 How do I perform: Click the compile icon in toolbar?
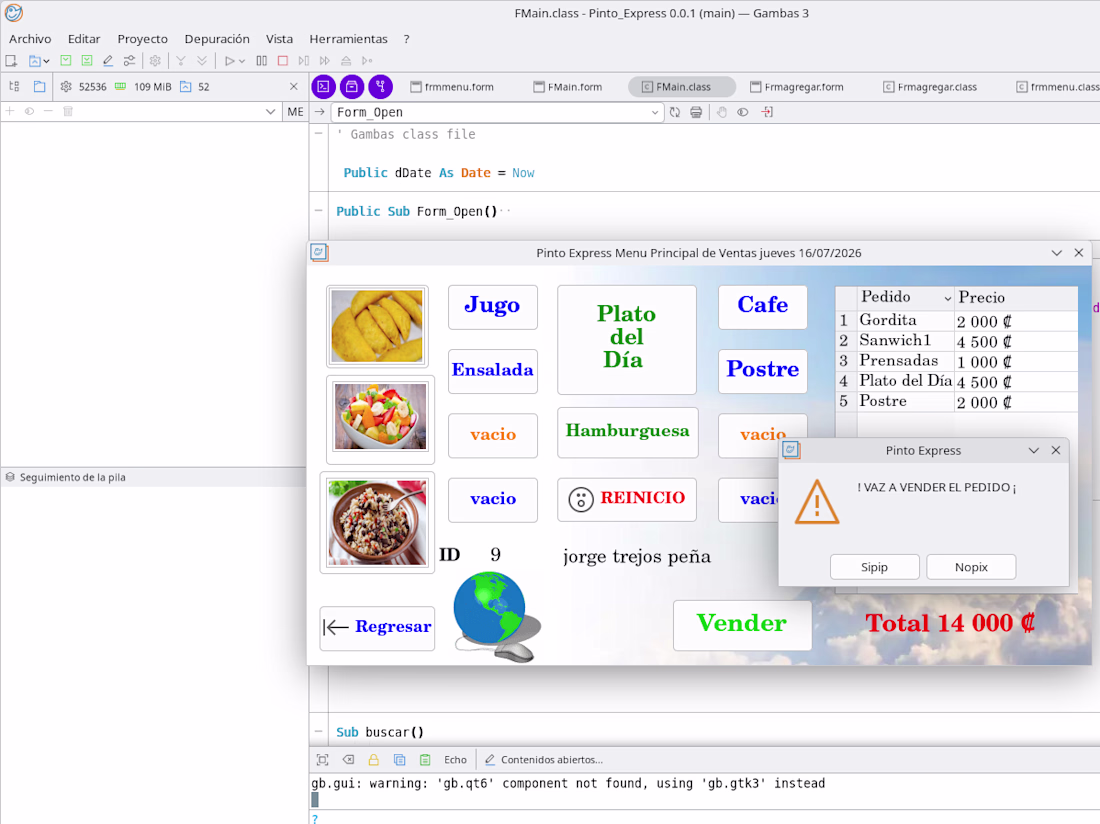pos(65,61)
